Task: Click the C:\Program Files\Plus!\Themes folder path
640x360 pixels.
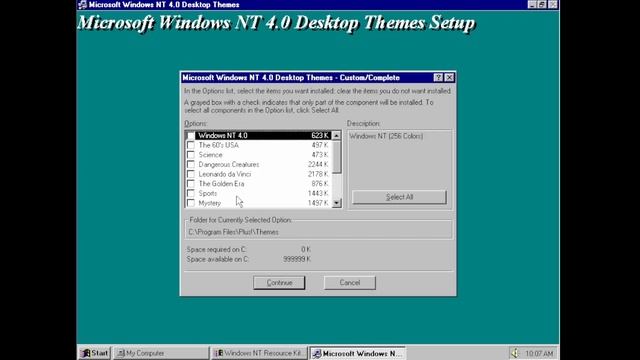Action: pos(233,232)
